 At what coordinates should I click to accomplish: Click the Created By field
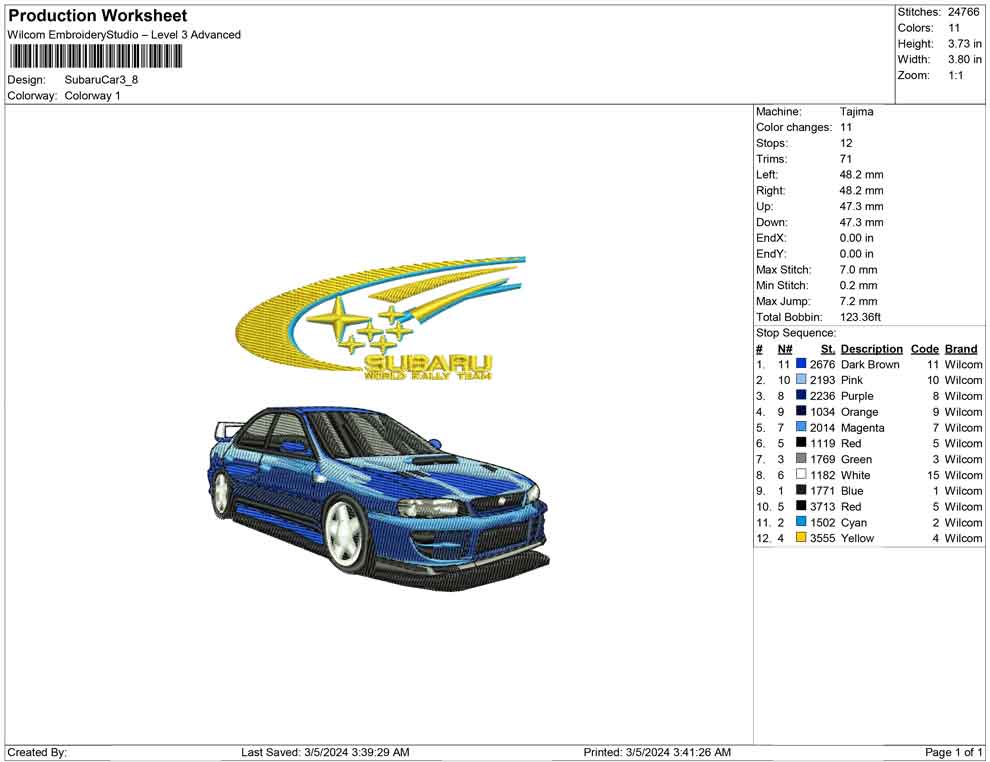point(36,751)
